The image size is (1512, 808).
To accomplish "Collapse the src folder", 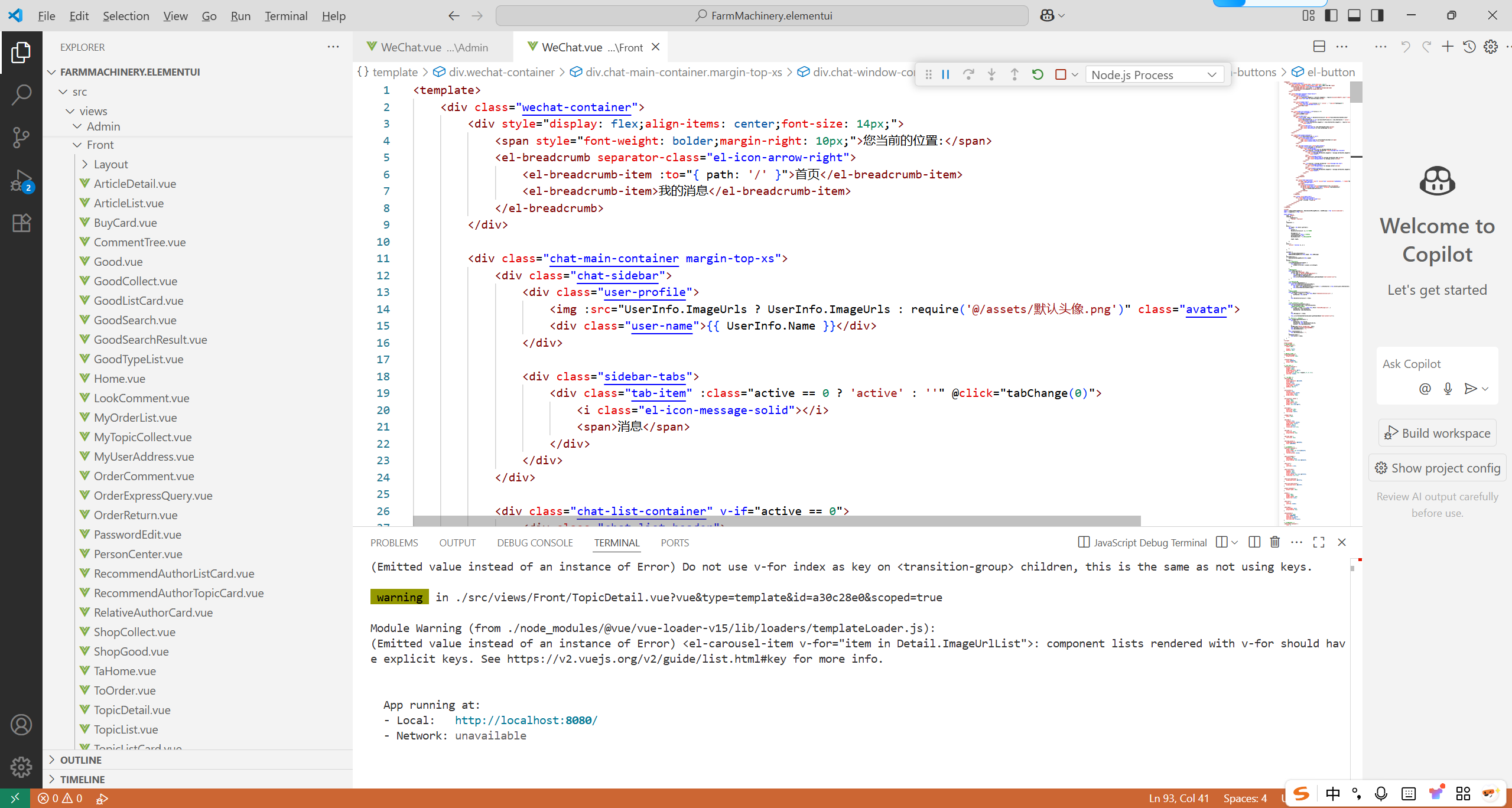I will click(63, 92).
